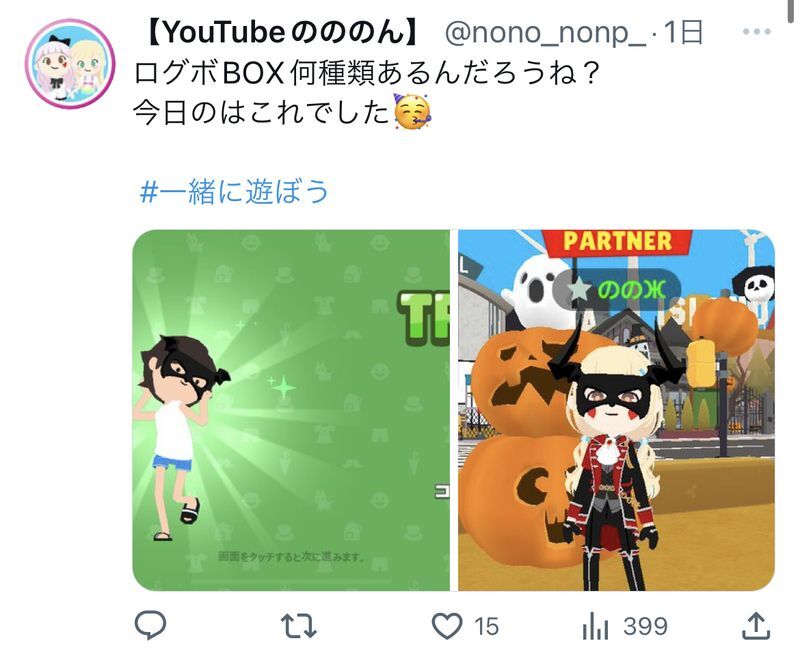Click the 15 likes count
Screen dimensions: 800x671
(x=486, y=626)
